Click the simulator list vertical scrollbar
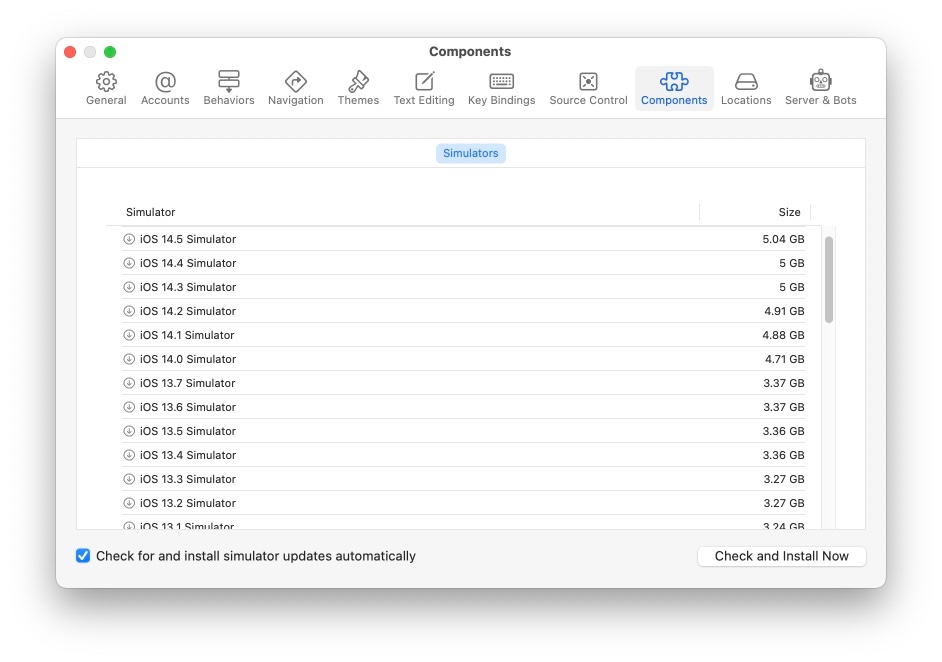 coord(829,280)
